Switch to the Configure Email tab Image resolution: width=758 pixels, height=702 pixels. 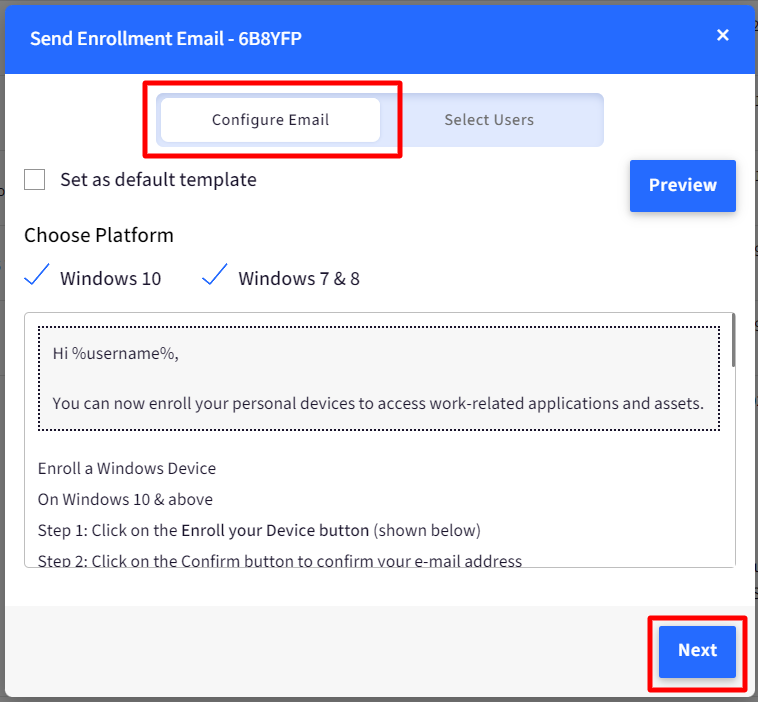(270, 120)
